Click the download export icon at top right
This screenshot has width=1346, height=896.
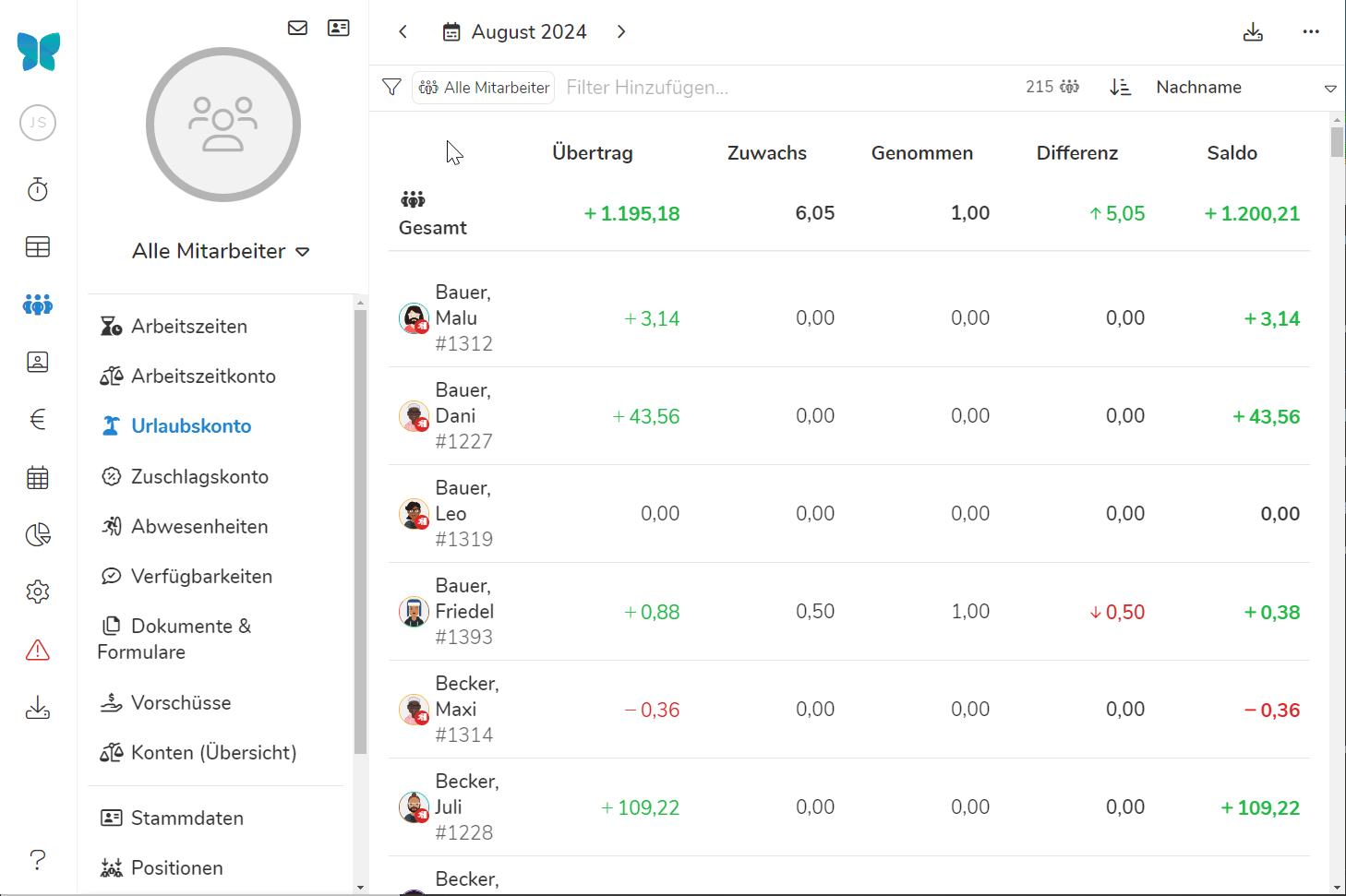pyautogui.click(x=1253, y=32)
